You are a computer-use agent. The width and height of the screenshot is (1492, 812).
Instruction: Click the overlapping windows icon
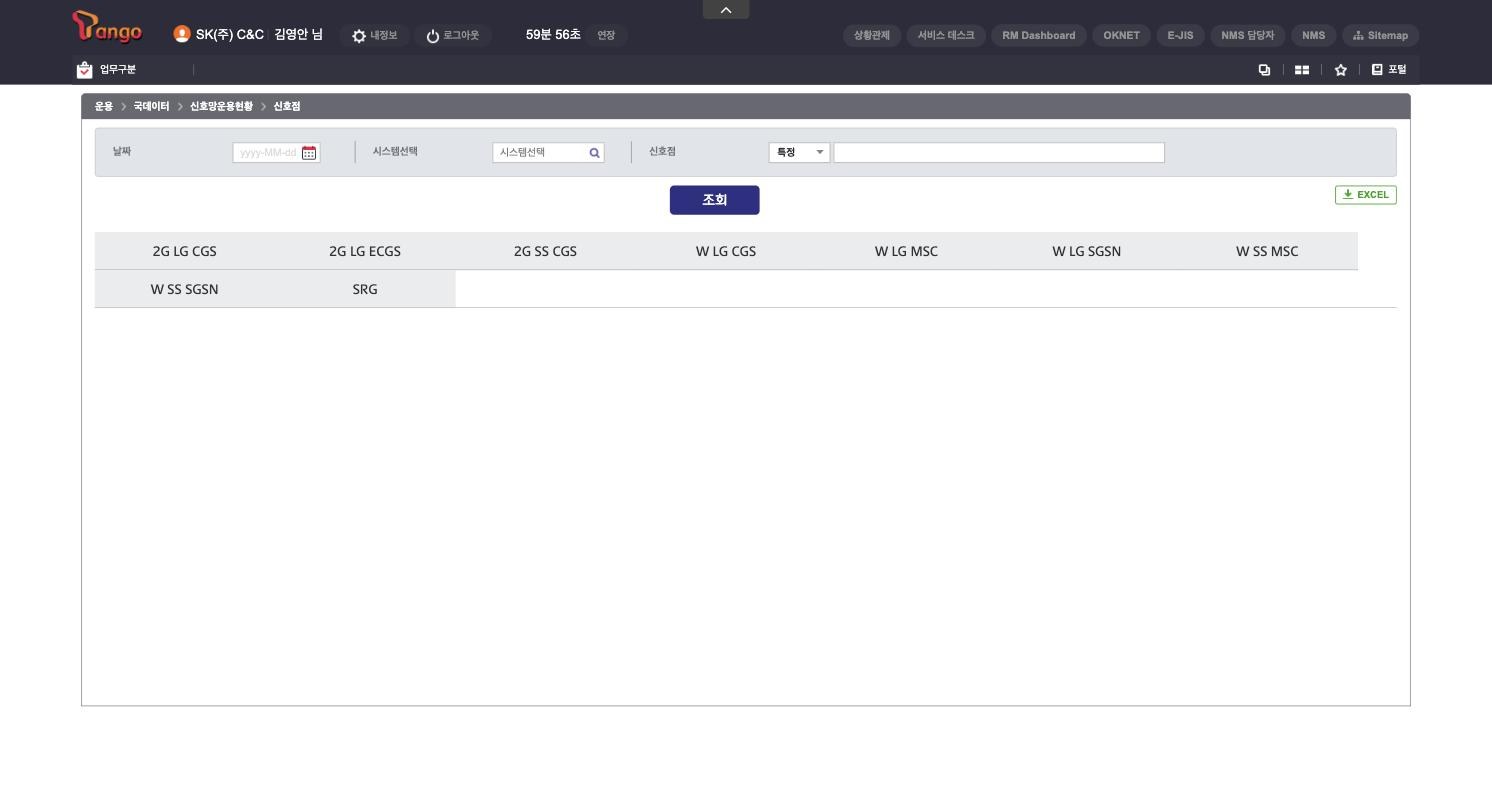coord(1264,70)
